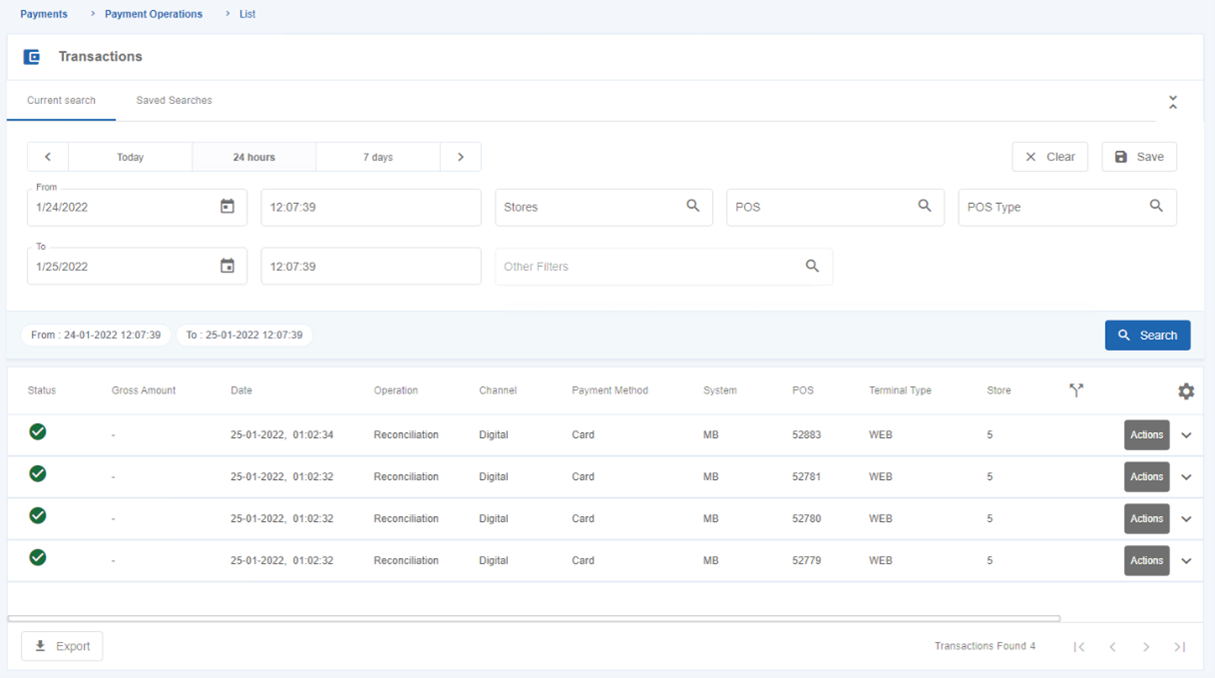Click the Stores search magnifier icon

pyautogui.click(x=693, y=206)
